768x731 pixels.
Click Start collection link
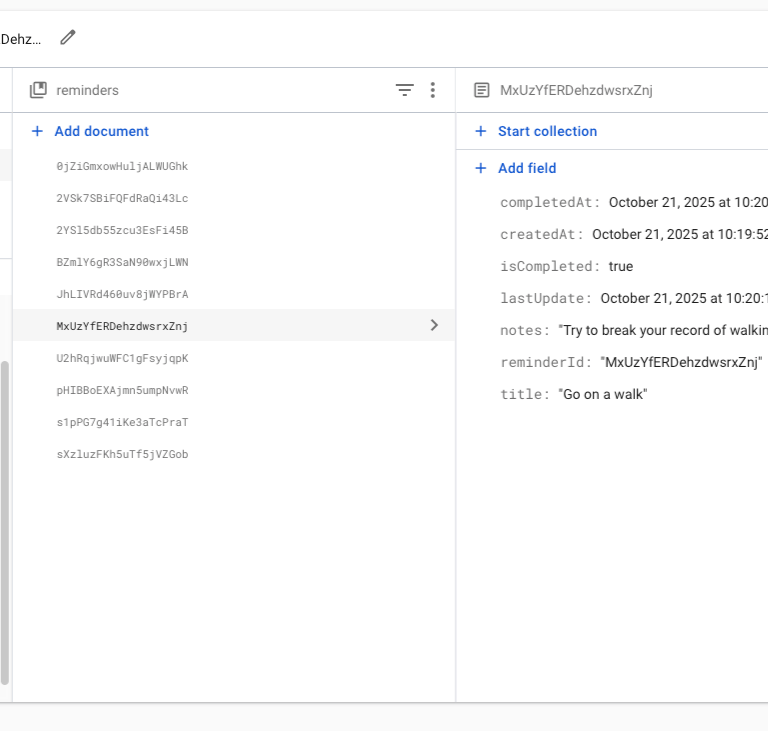[547, 131]
